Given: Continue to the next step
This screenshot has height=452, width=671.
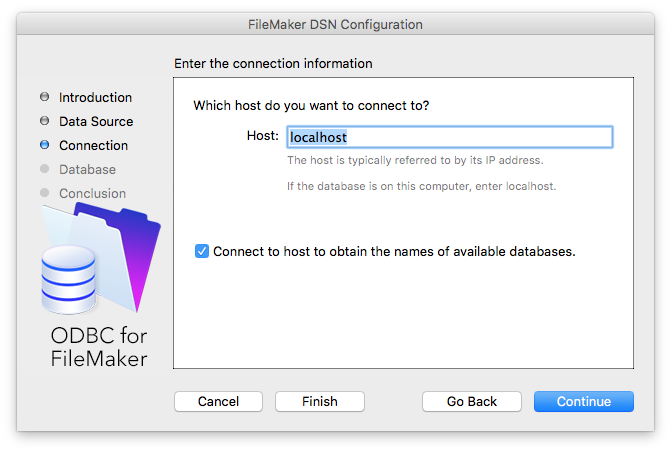Looking at the screenshot, I should [584, 401].
